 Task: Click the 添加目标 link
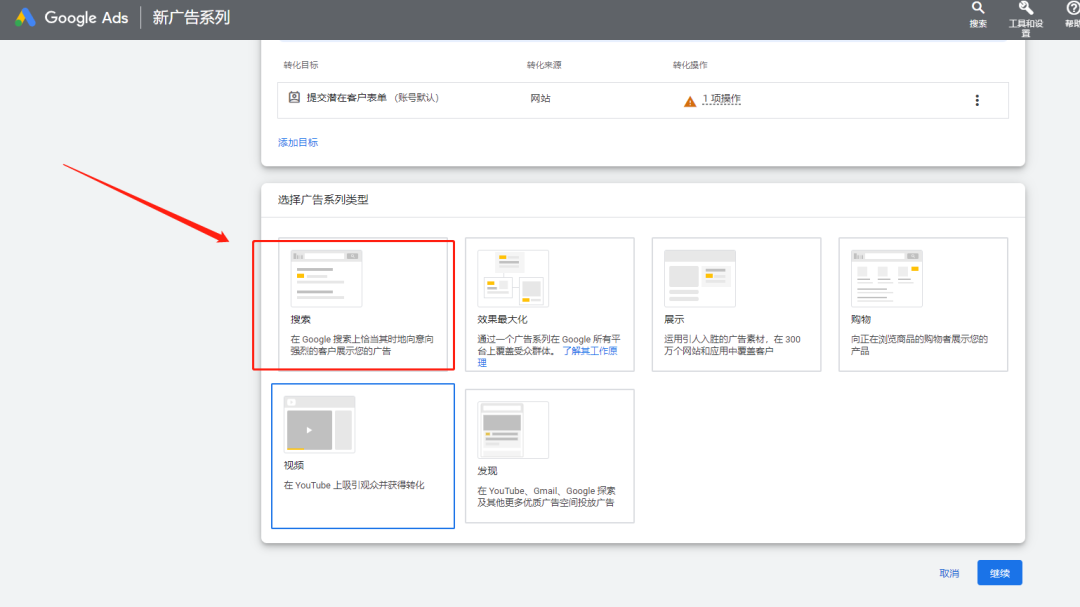click(x=296, y=141)
